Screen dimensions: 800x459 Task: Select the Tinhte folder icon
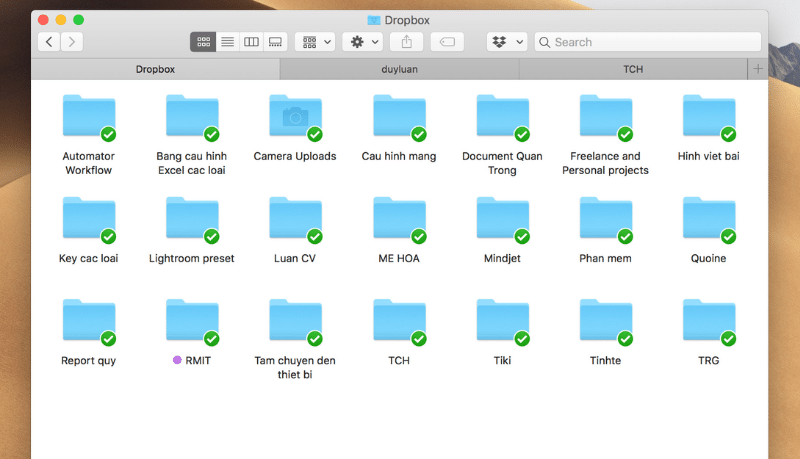click(606, 321)
